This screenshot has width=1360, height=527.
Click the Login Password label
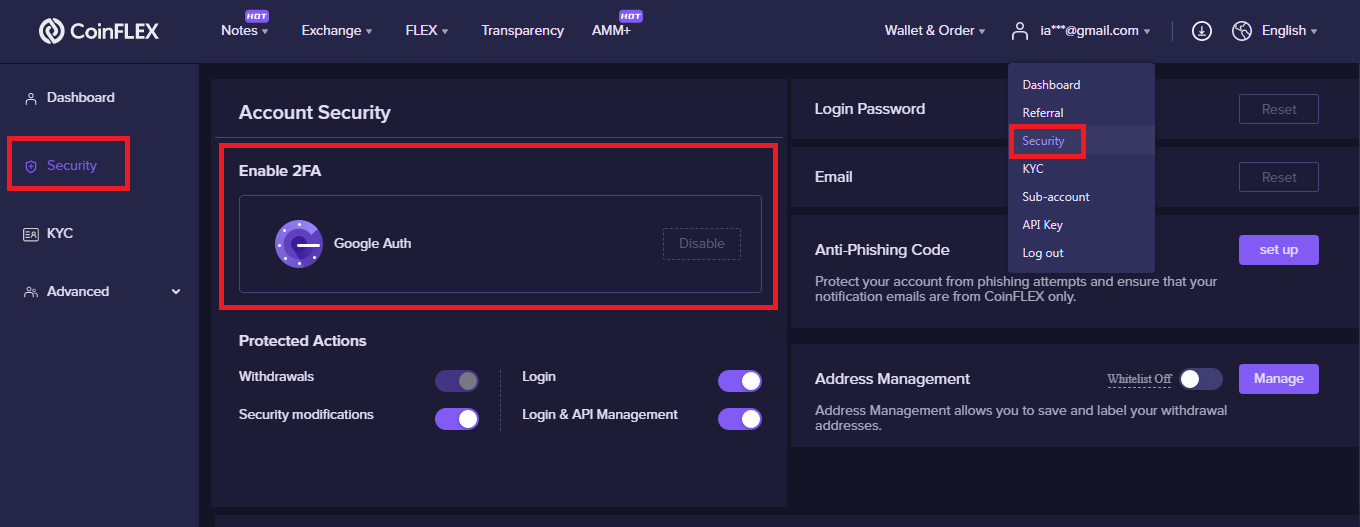[x=870, y=109]
